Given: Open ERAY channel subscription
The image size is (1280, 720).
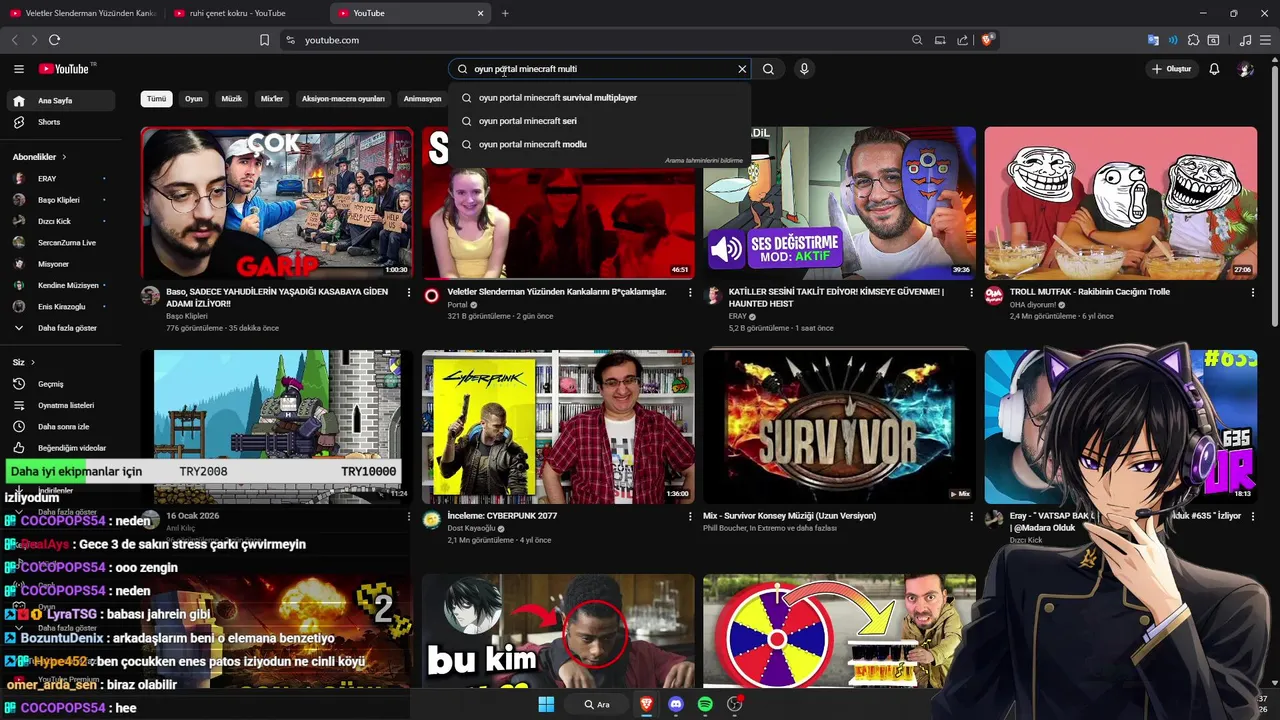Looking at the screenshot, I should 60,178.
